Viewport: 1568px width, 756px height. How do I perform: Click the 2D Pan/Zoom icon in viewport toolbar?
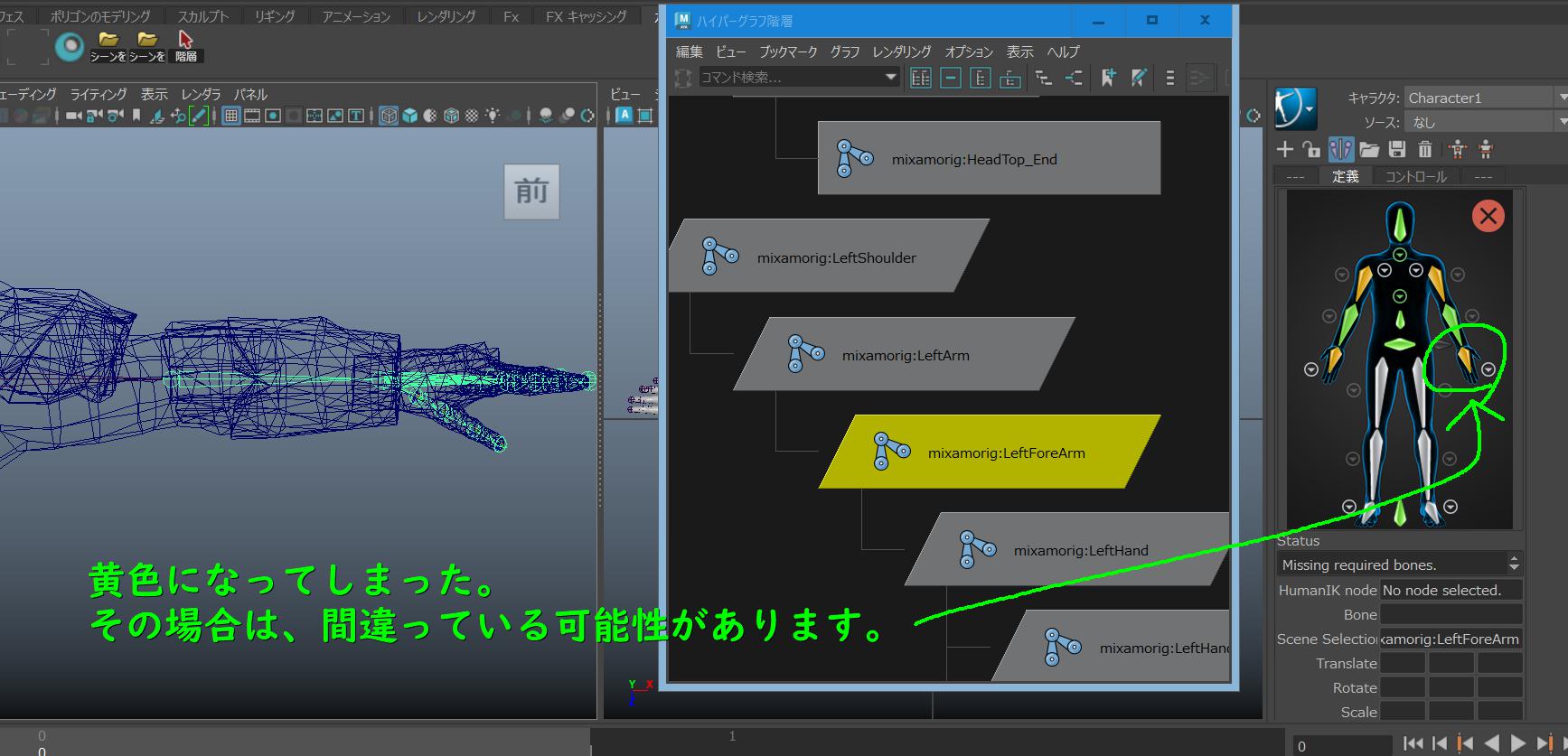(178, 116)
